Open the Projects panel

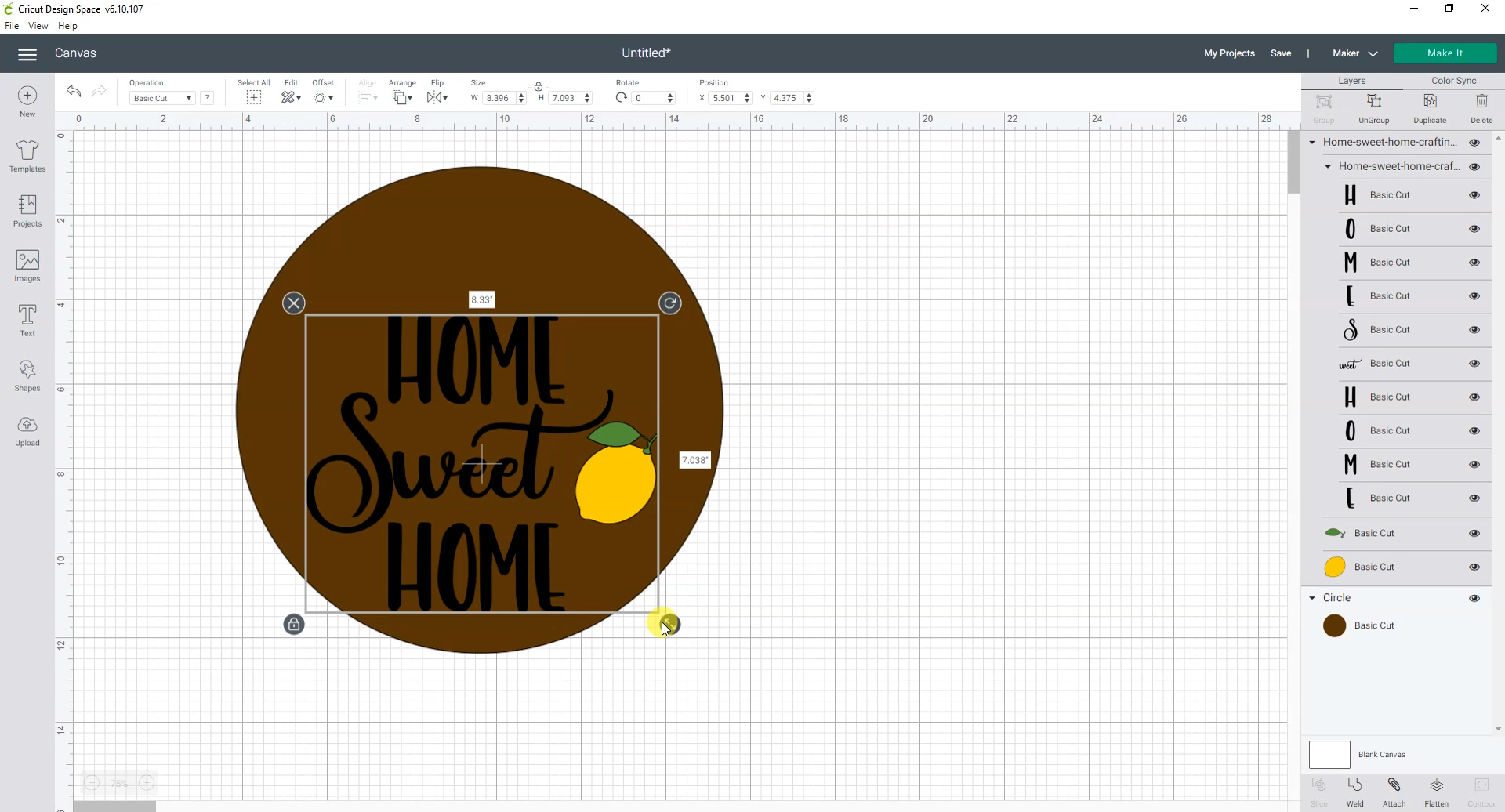click(27, 211)
